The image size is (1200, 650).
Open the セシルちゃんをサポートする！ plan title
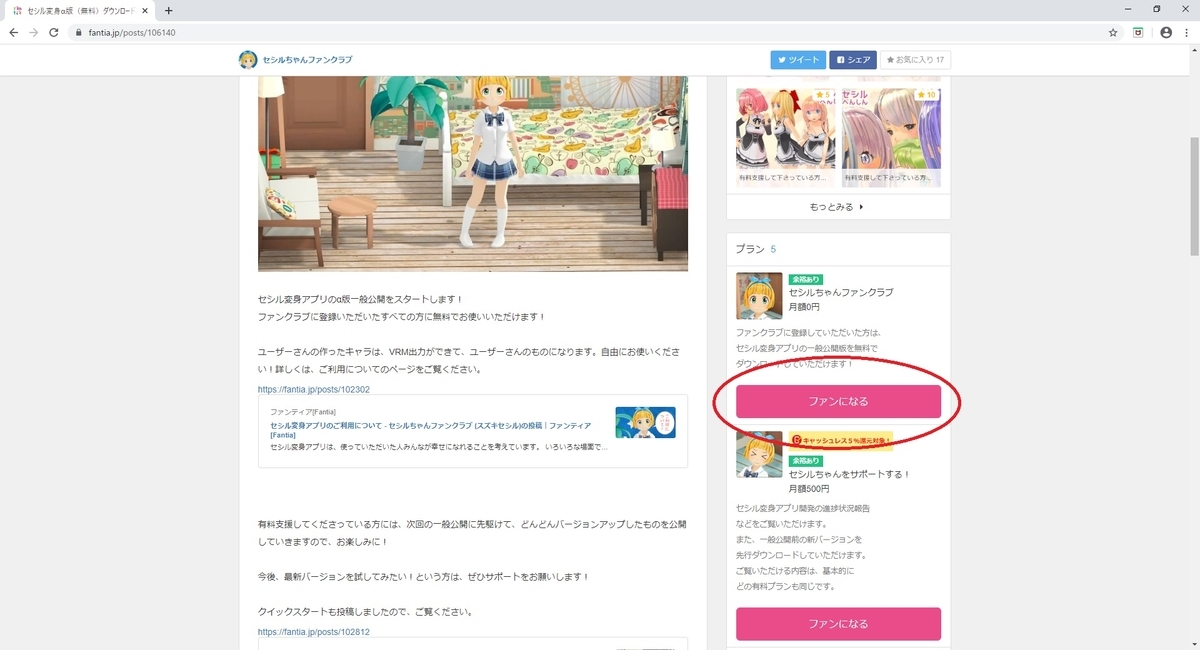coord(850,474)
